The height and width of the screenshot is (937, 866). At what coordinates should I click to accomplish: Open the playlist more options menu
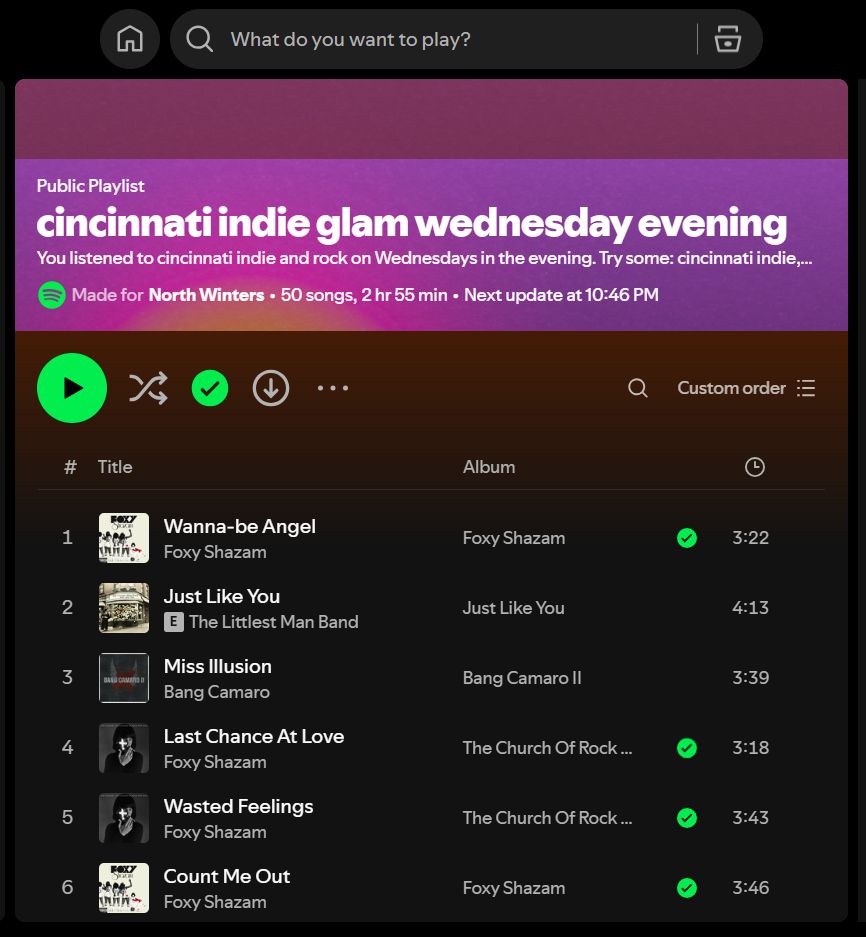(x=333, y=388)
